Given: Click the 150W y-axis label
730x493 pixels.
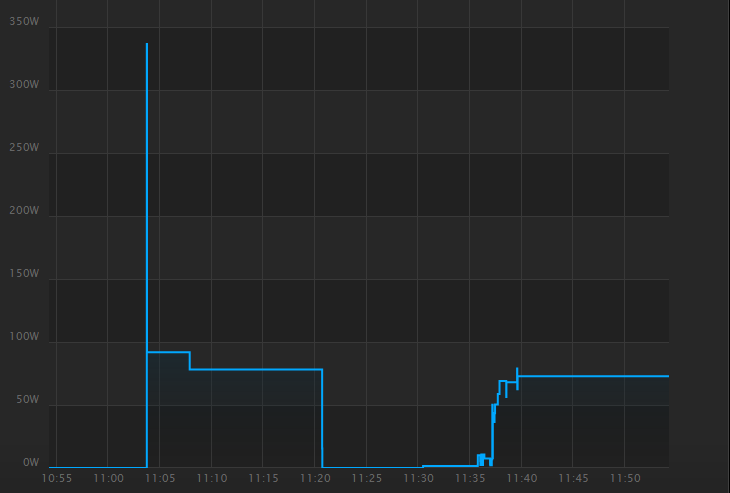Looking at the screenshot, I should 23,274.
